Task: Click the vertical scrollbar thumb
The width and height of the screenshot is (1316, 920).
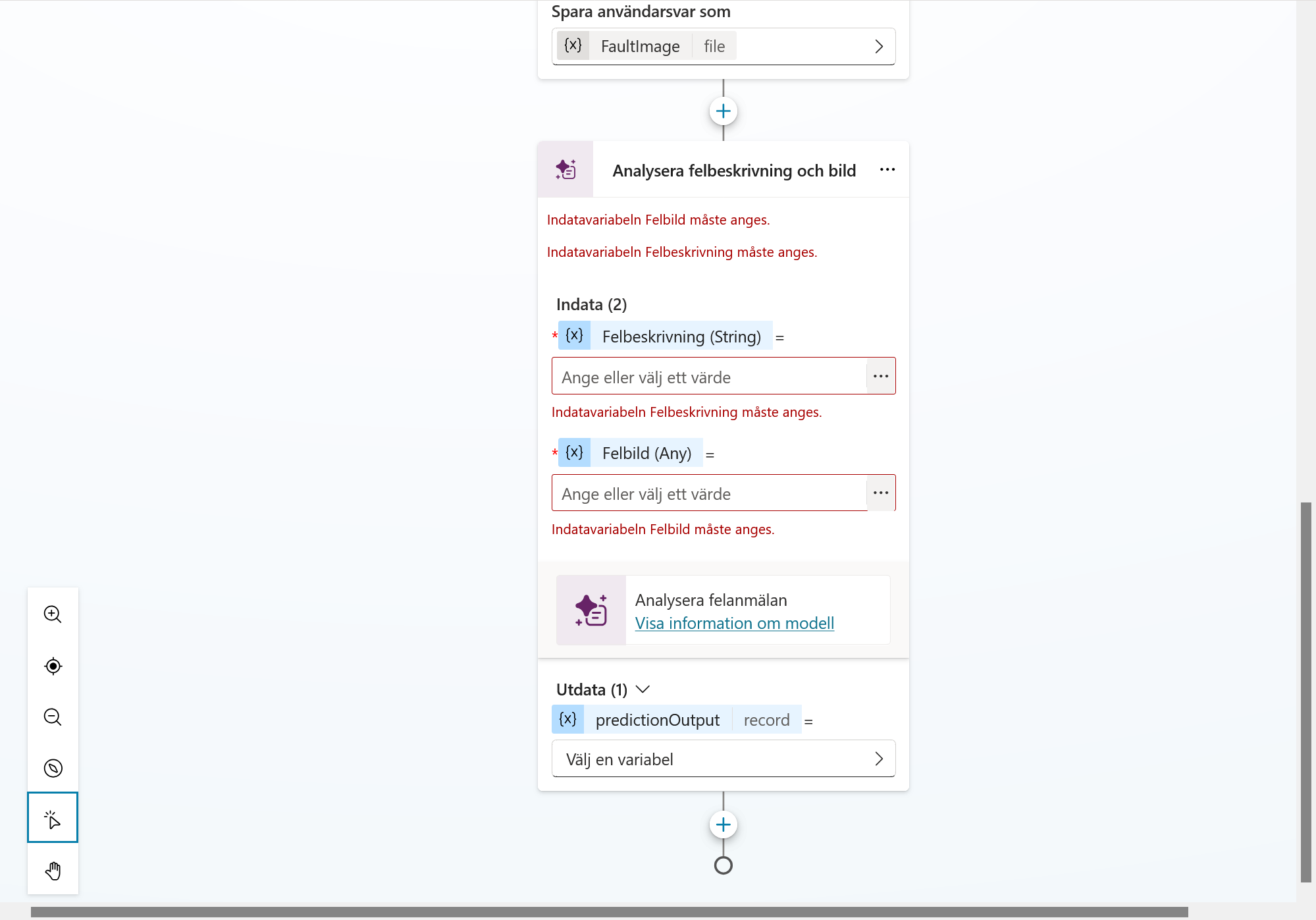Action: pos(1305,691)
